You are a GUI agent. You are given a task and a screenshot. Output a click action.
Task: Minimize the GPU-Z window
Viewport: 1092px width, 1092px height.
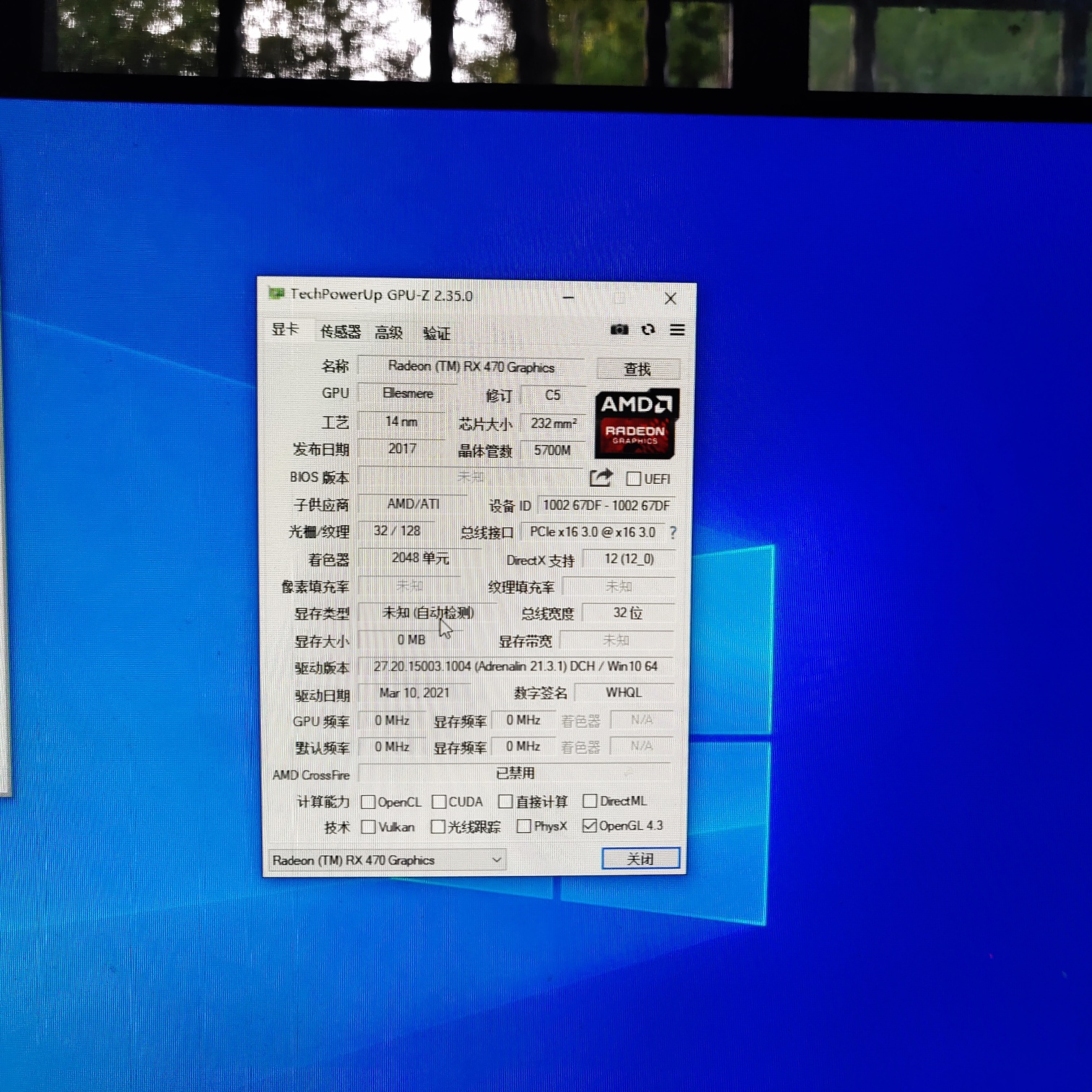[568, 298]
